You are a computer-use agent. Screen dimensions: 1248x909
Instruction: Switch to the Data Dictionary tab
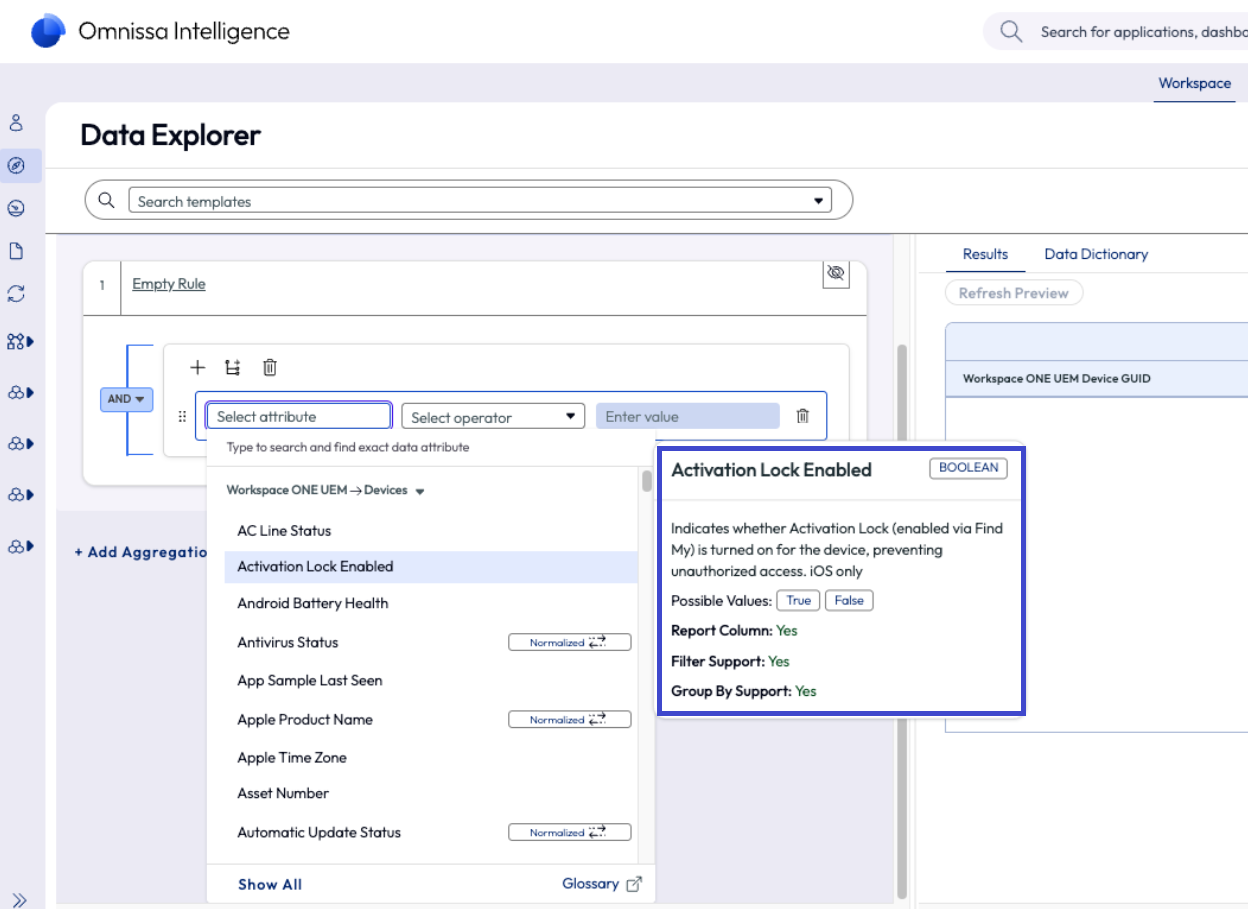click(1096, 254)
